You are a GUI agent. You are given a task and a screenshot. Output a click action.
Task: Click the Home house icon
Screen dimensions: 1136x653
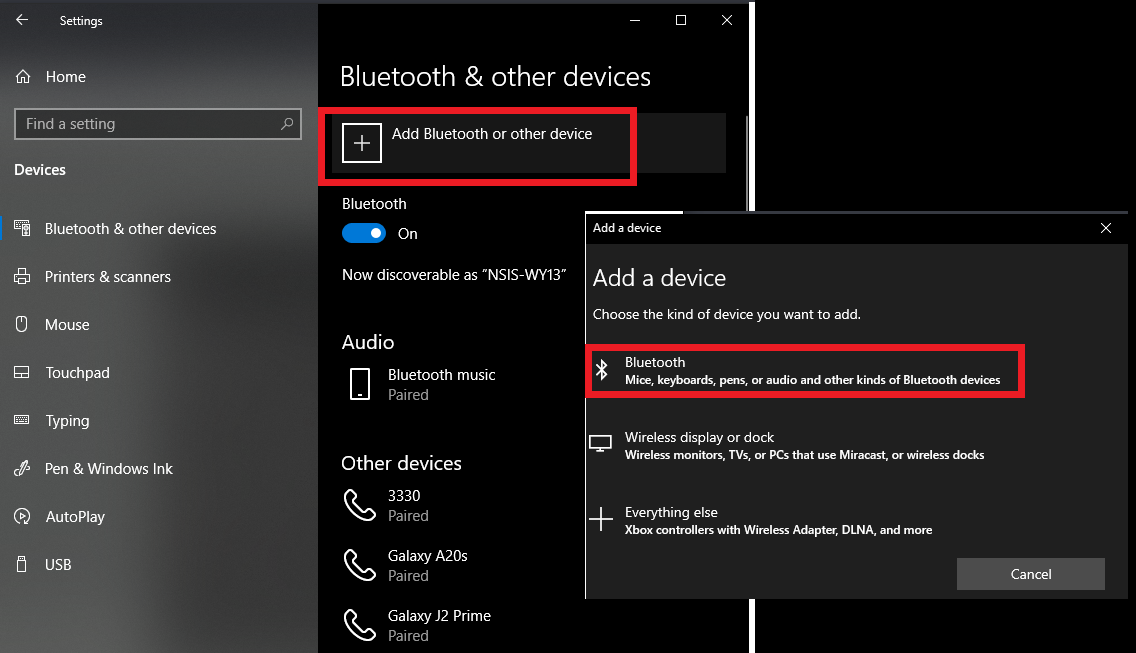(23, 77)
